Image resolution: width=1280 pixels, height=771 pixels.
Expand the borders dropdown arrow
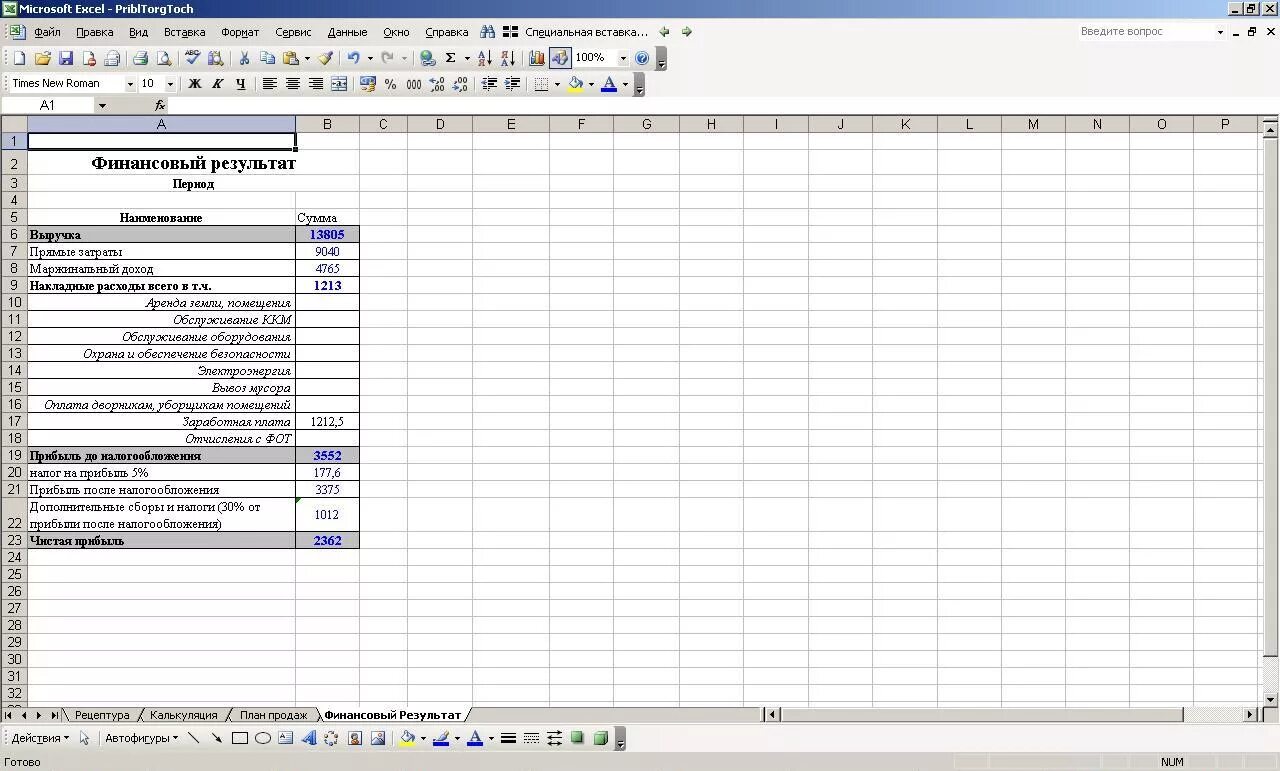(x=557, y=84)
